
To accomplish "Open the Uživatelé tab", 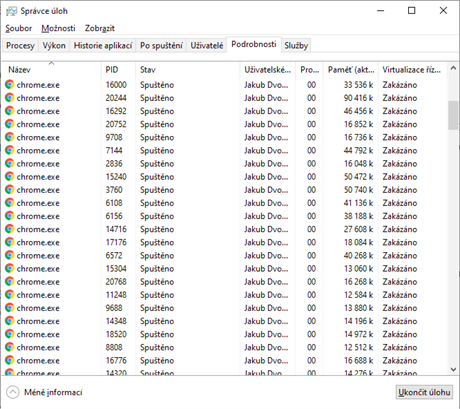I will click(207, 45).
